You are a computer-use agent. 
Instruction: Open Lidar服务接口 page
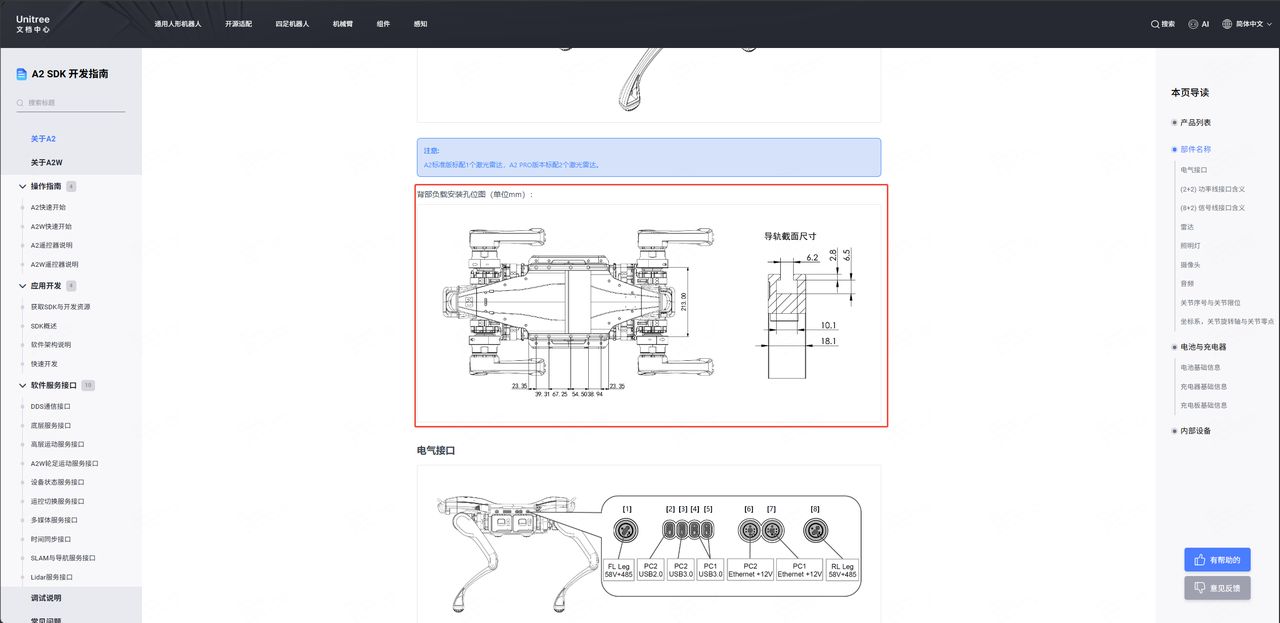point(52,577)
